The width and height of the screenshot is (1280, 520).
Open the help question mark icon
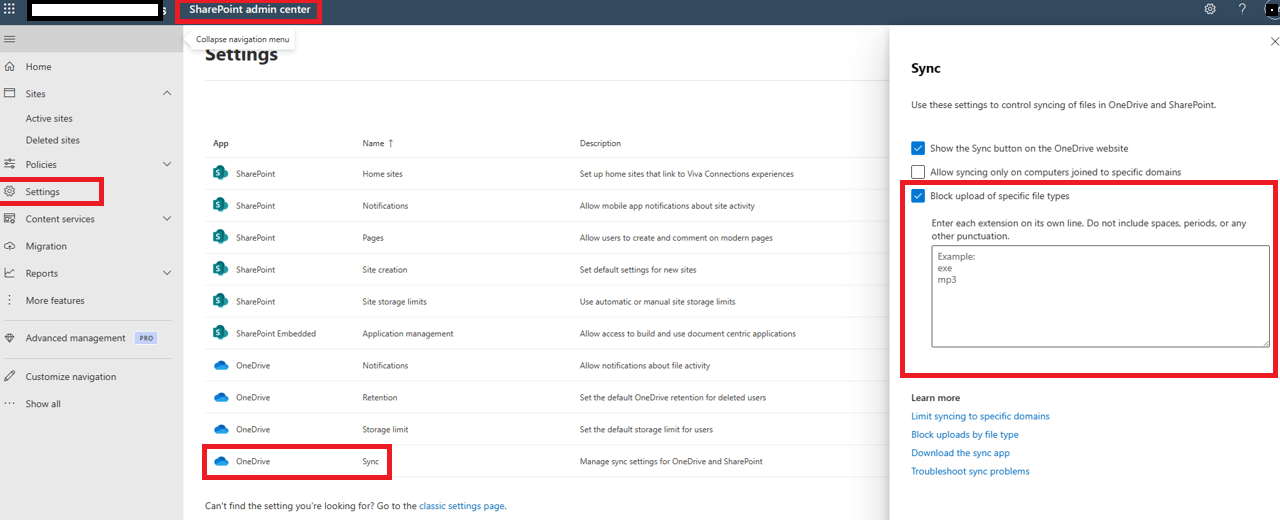tap(1242, 9)
